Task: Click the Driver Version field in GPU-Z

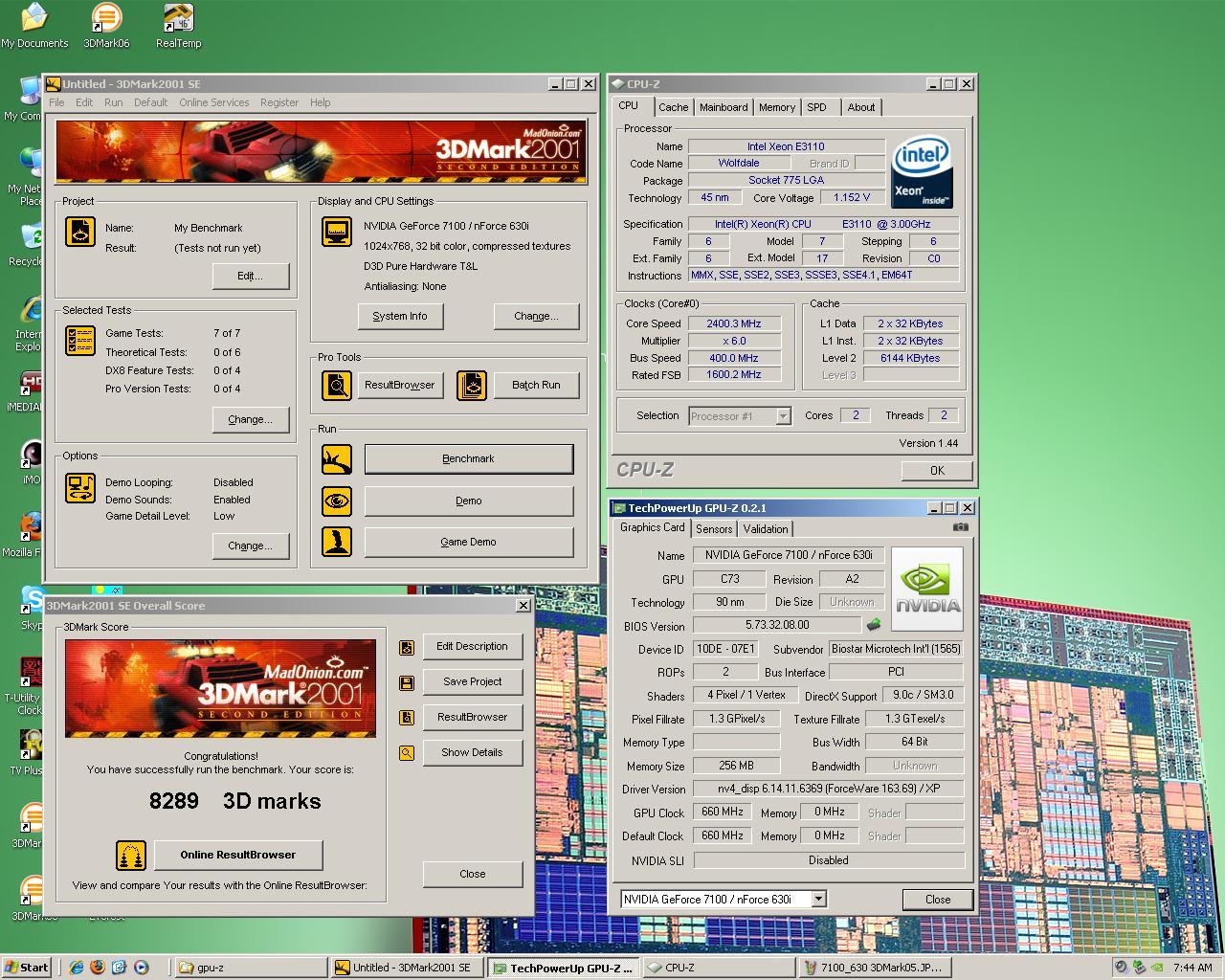Action: pyautogui.click(x=829, y=789)
